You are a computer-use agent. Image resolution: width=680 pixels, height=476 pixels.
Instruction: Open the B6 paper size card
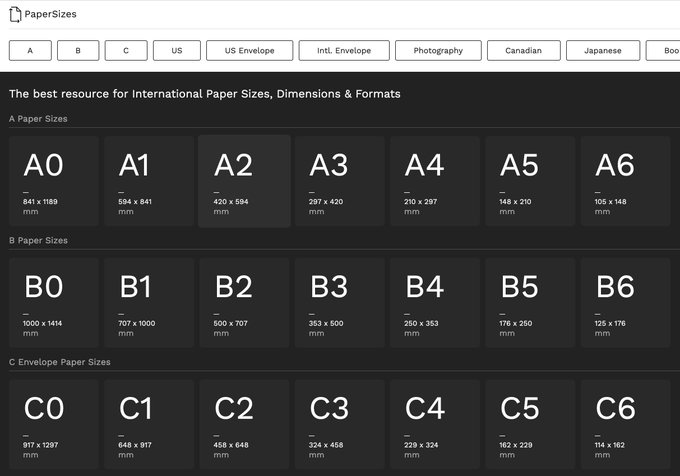tap(626, 303)
